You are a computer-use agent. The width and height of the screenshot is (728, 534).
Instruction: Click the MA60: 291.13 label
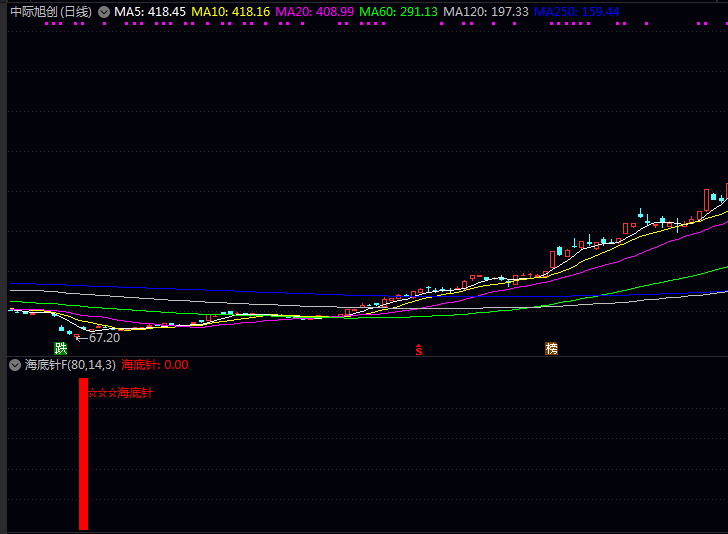coord(398,12)
